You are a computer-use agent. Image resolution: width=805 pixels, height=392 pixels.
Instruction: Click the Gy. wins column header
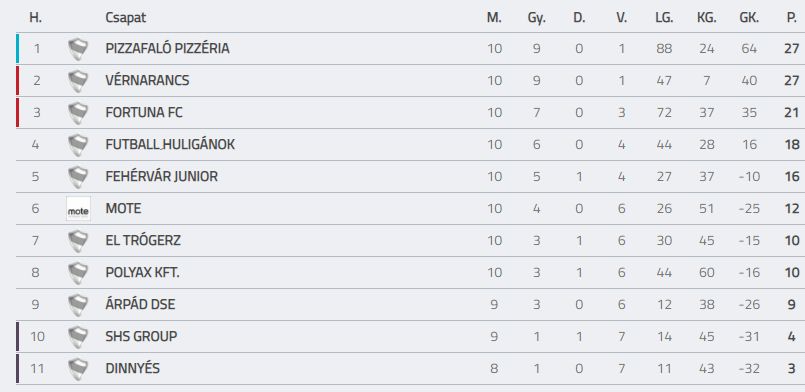(x=536, y=18)
